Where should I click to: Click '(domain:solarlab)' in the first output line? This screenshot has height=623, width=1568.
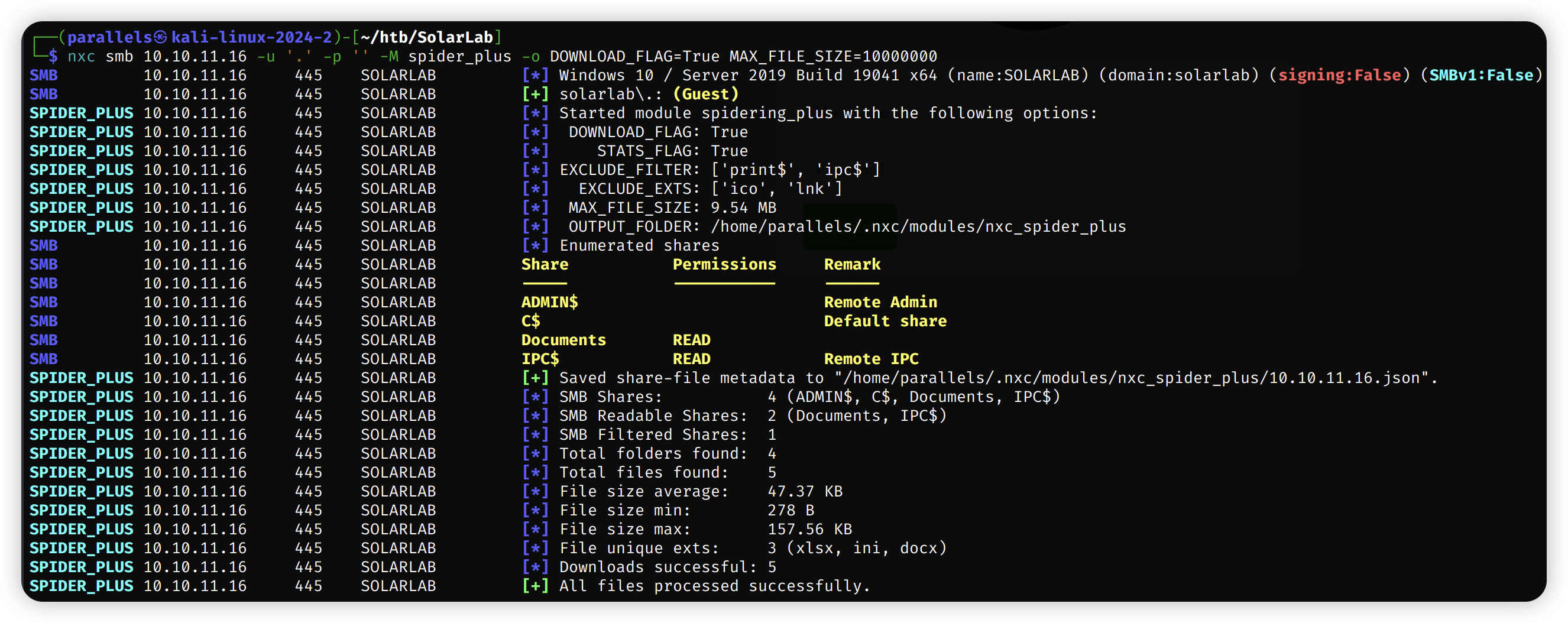click(1178, 75)
